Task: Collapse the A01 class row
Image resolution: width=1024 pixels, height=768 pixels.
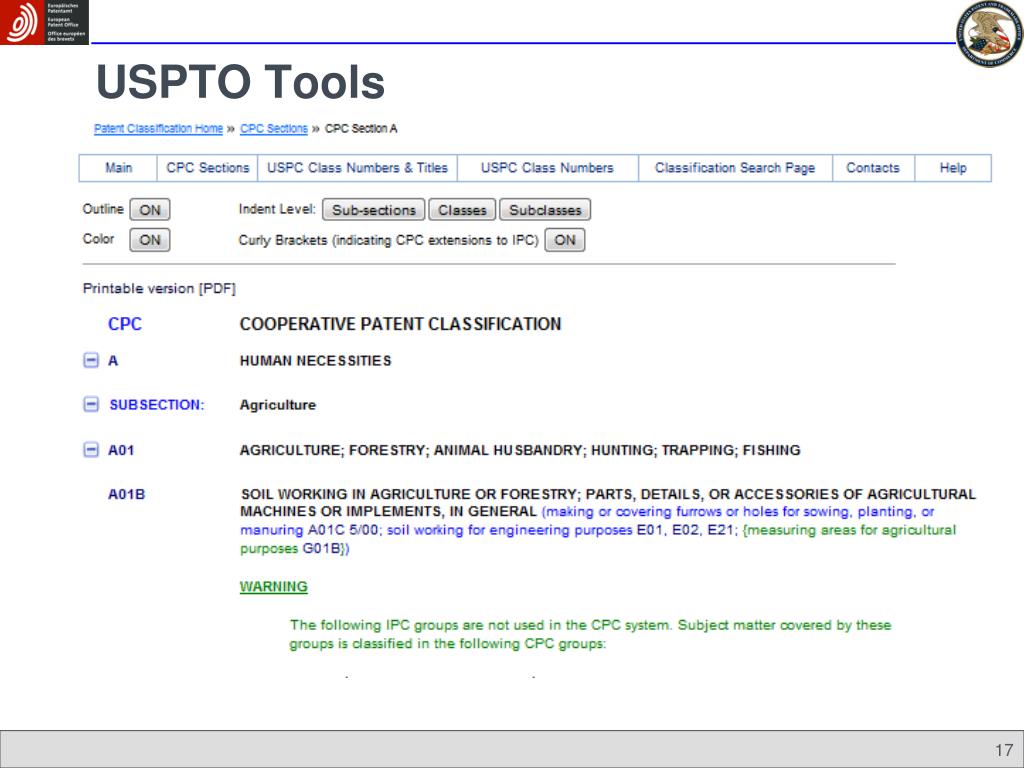Action: (91, 450)
